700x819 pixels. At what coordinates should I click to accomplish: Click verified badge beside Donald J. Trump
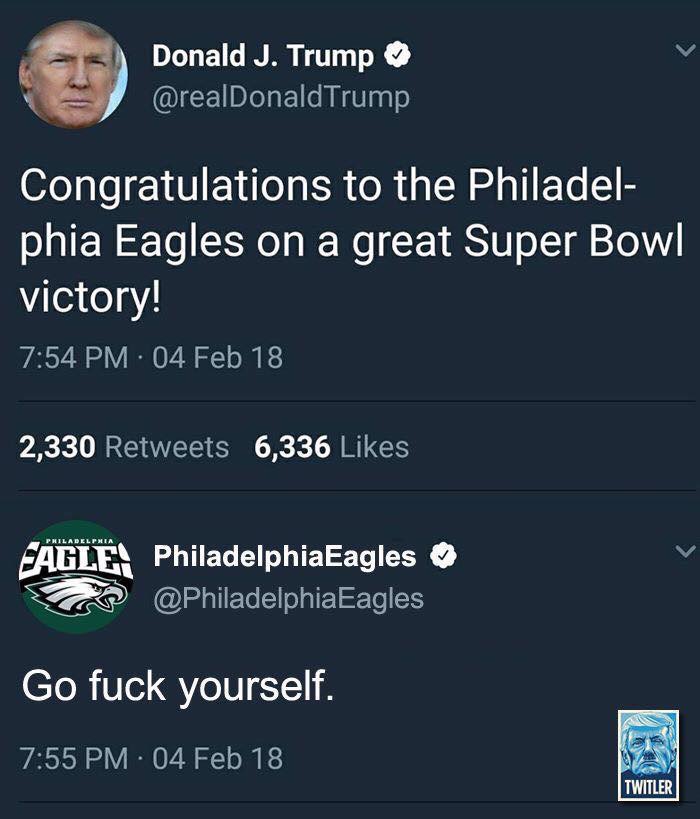397,57
